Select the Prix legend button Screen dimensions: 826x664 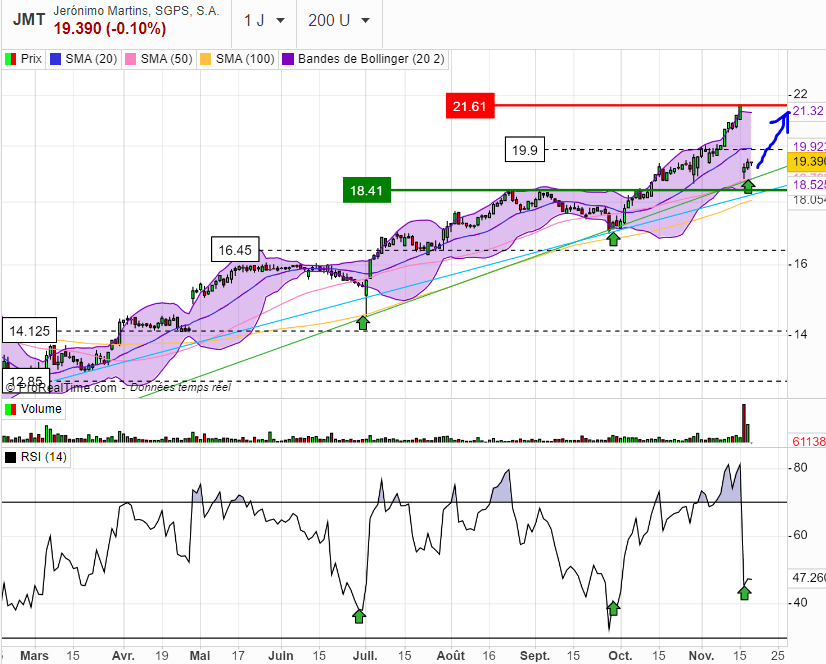tap(23, 58)
